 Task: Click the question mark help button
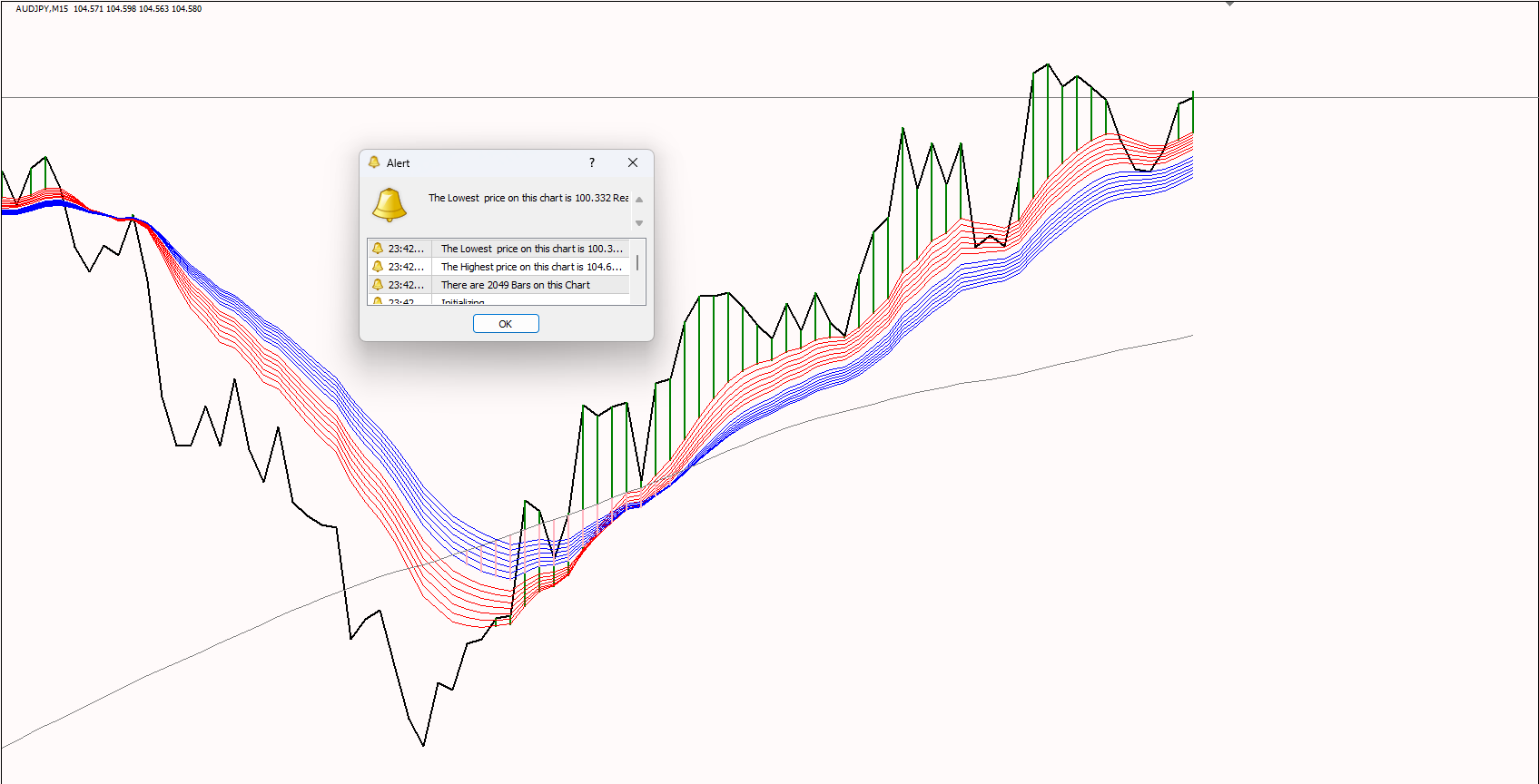coord(592,162)
